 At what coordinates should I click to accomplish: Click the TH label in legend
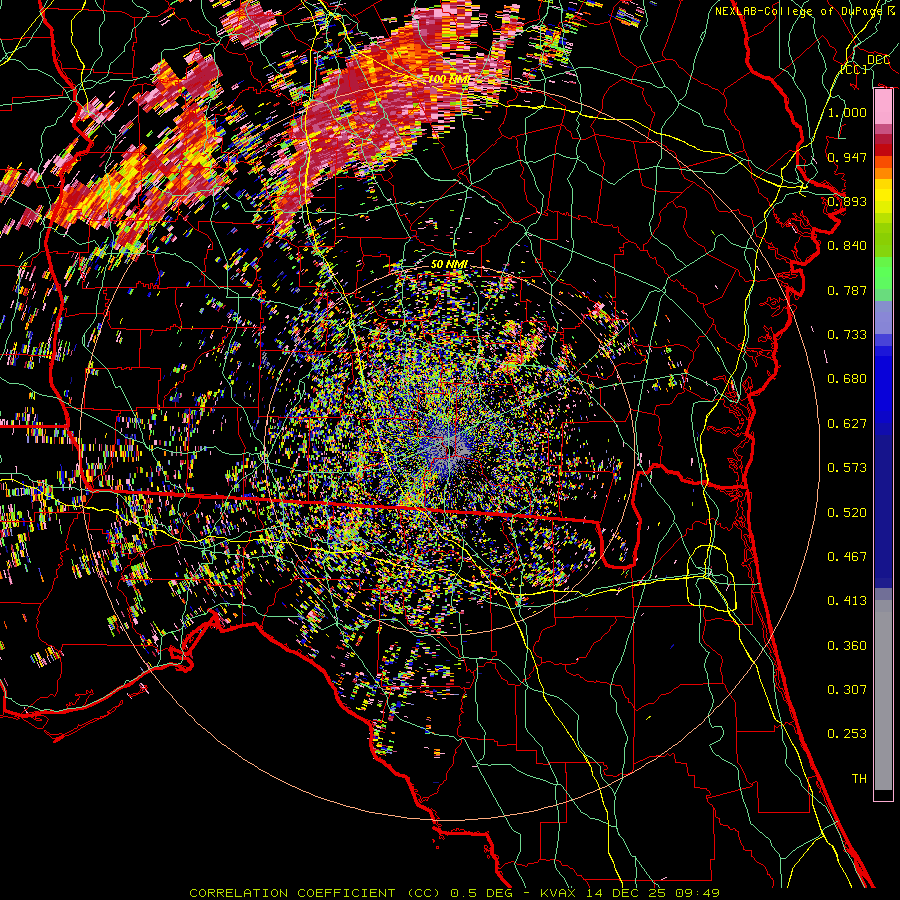coord(859,779)
